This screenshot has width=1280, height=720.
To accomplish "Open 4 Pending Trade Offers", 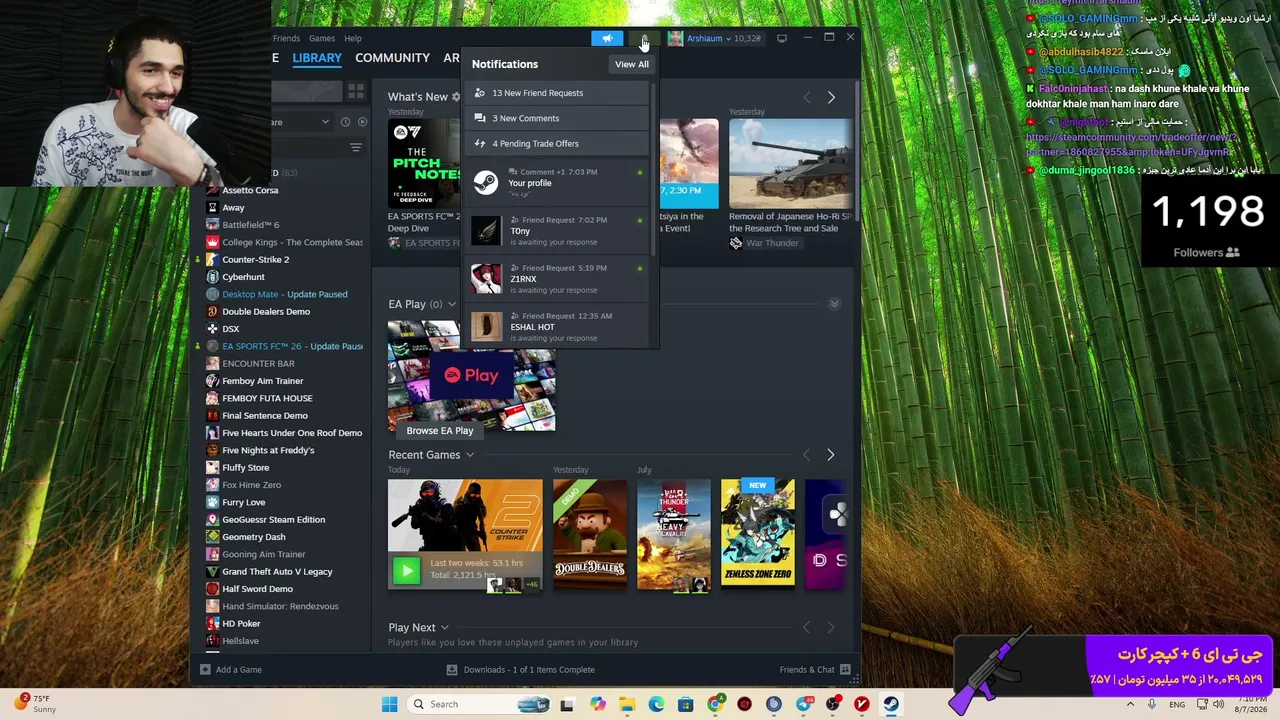I will (x=557, y=143).
